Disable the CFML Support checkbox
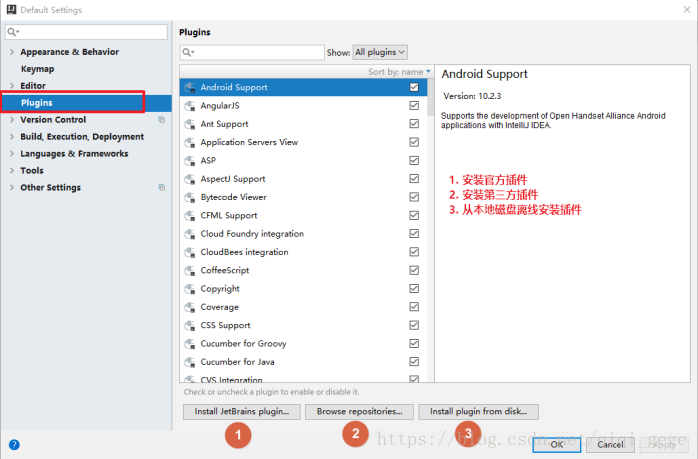698x459 pixels. pyautogui.click(x=414, y=215)
